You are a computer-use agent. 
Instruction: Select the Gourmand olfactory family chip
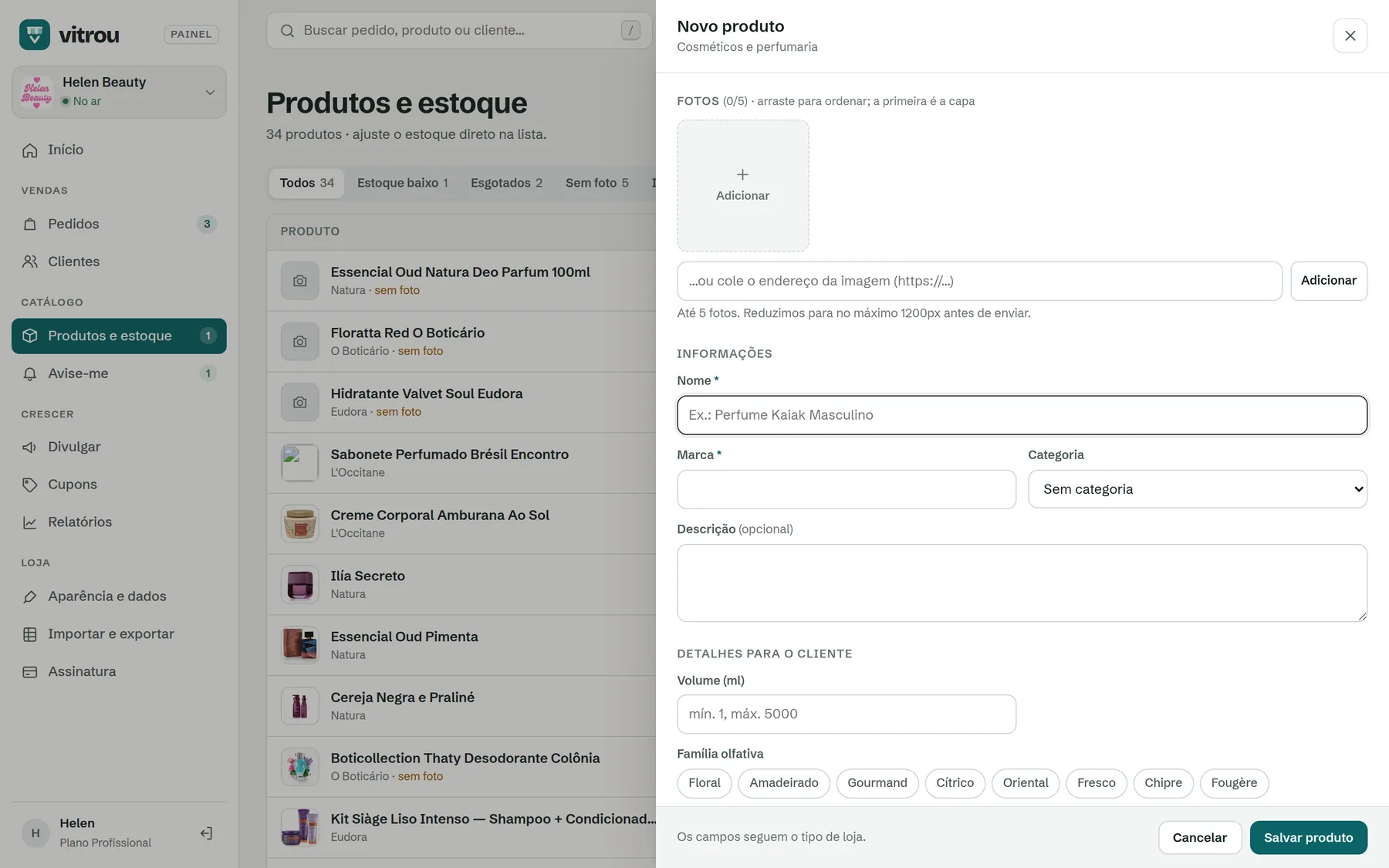click(x=877, y=783)
